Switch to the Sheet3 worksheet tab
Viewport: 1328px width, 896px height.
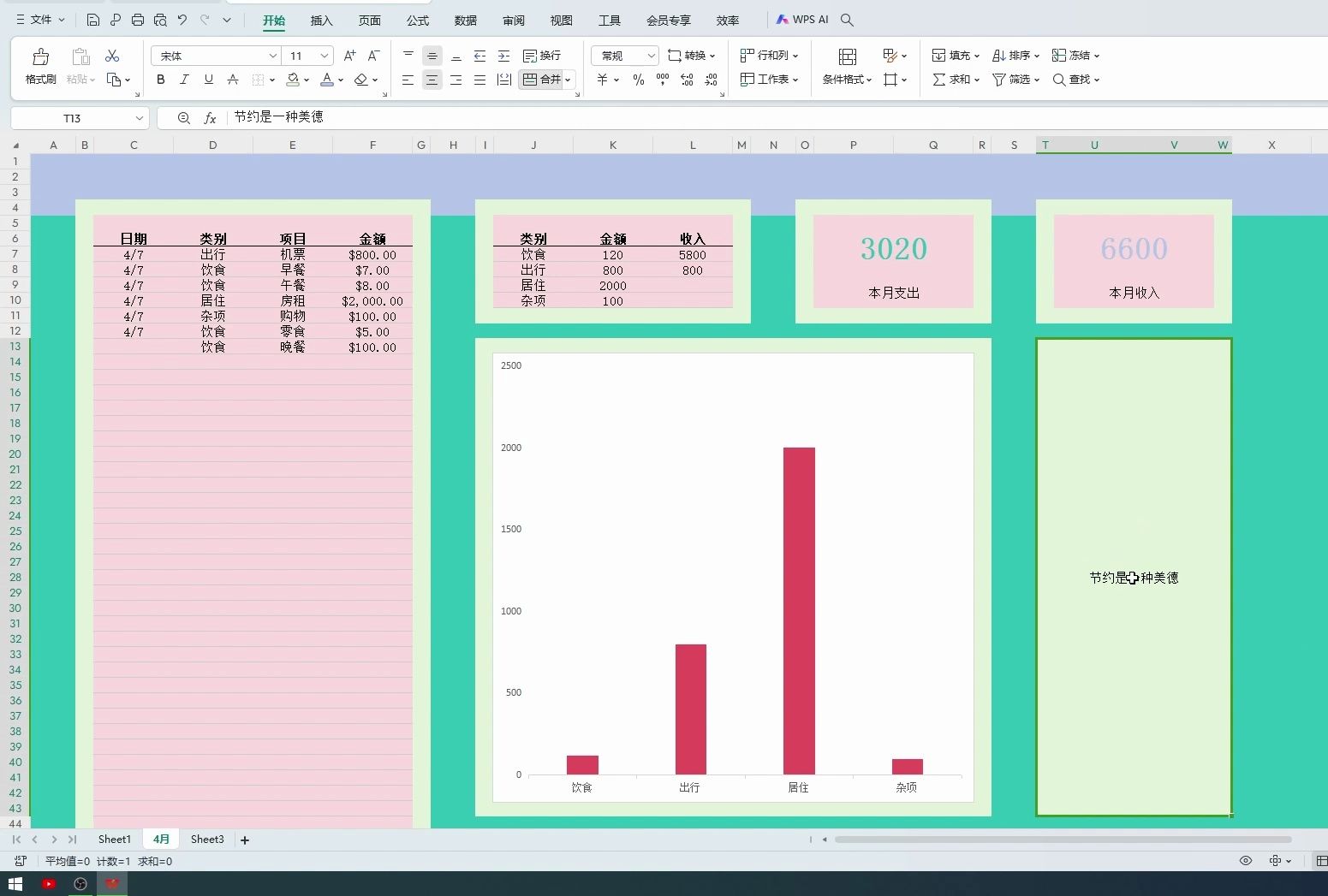[x=207, y=840]
